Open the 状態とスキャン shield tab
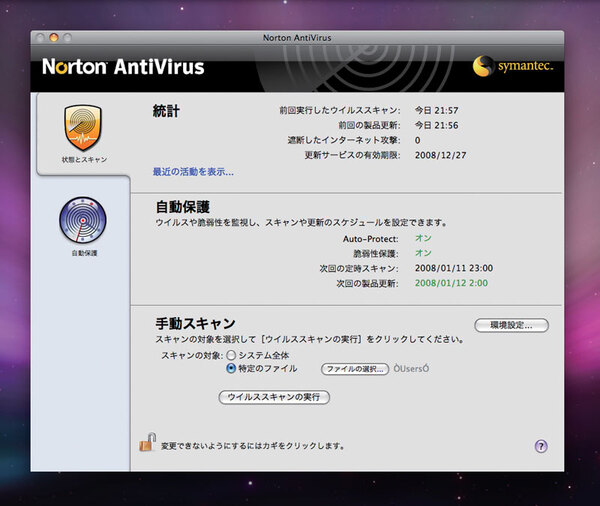 [x=83, y=134]
